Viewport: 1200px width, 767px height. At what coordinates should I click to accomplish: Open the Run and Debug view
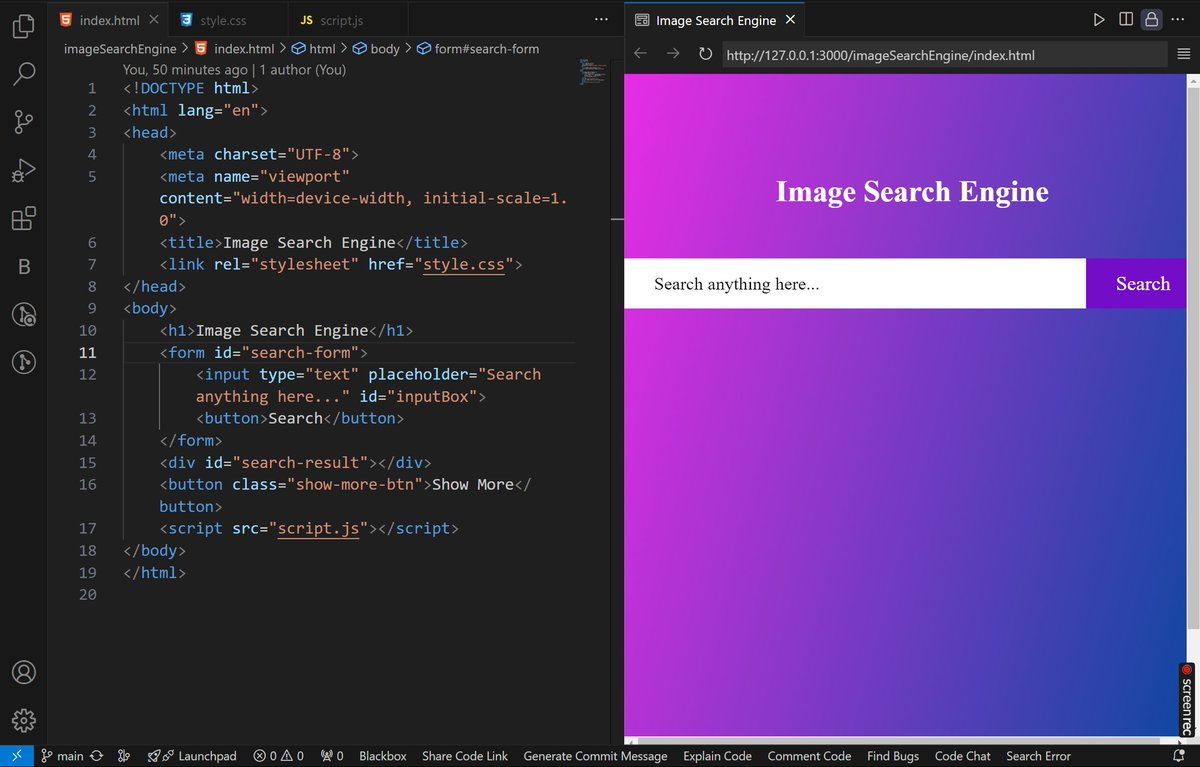tap(23, 170)
